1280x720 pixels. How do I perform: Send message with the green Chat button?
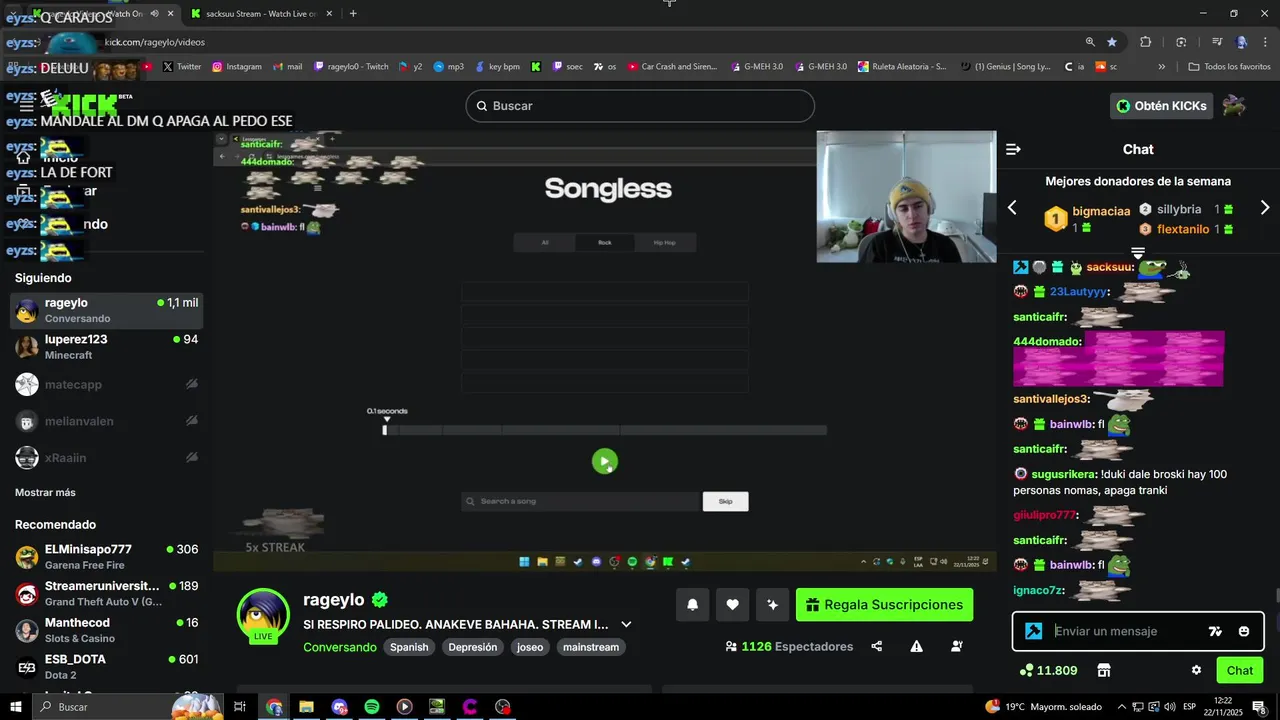(1240, 670)
